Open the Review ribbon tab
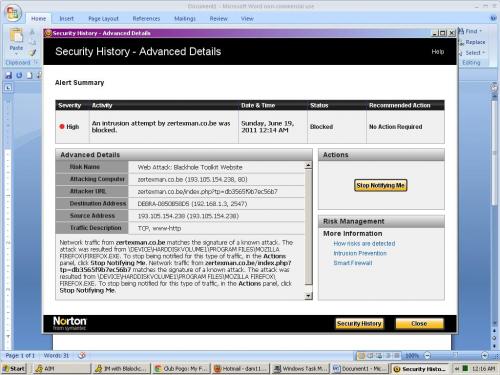The width and height of the screenshot is (500, 375). [218, 19]
